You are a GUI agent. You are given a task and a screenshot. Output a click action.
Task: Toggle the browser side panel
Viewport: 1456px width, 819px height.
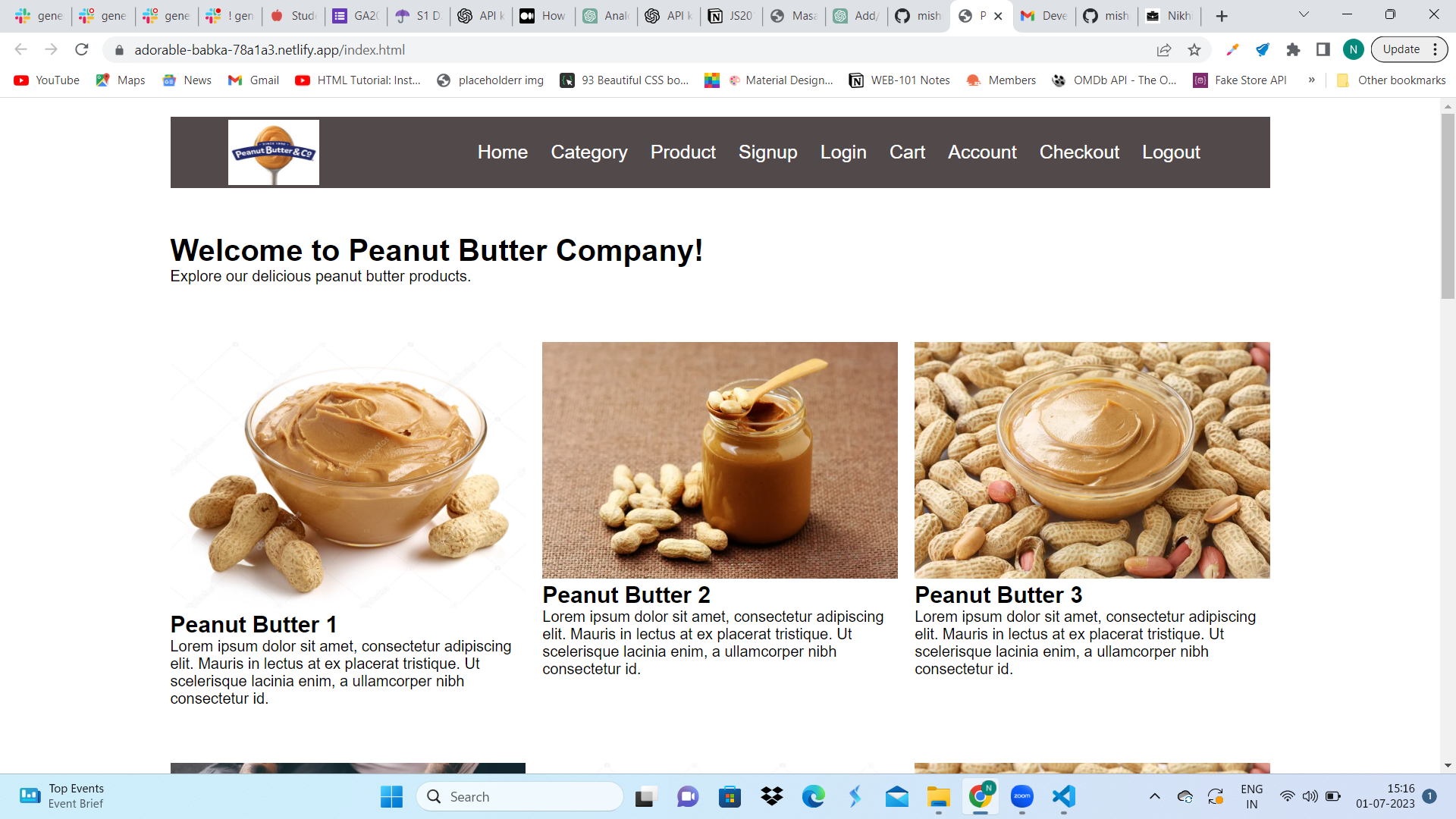[1323, 49]
